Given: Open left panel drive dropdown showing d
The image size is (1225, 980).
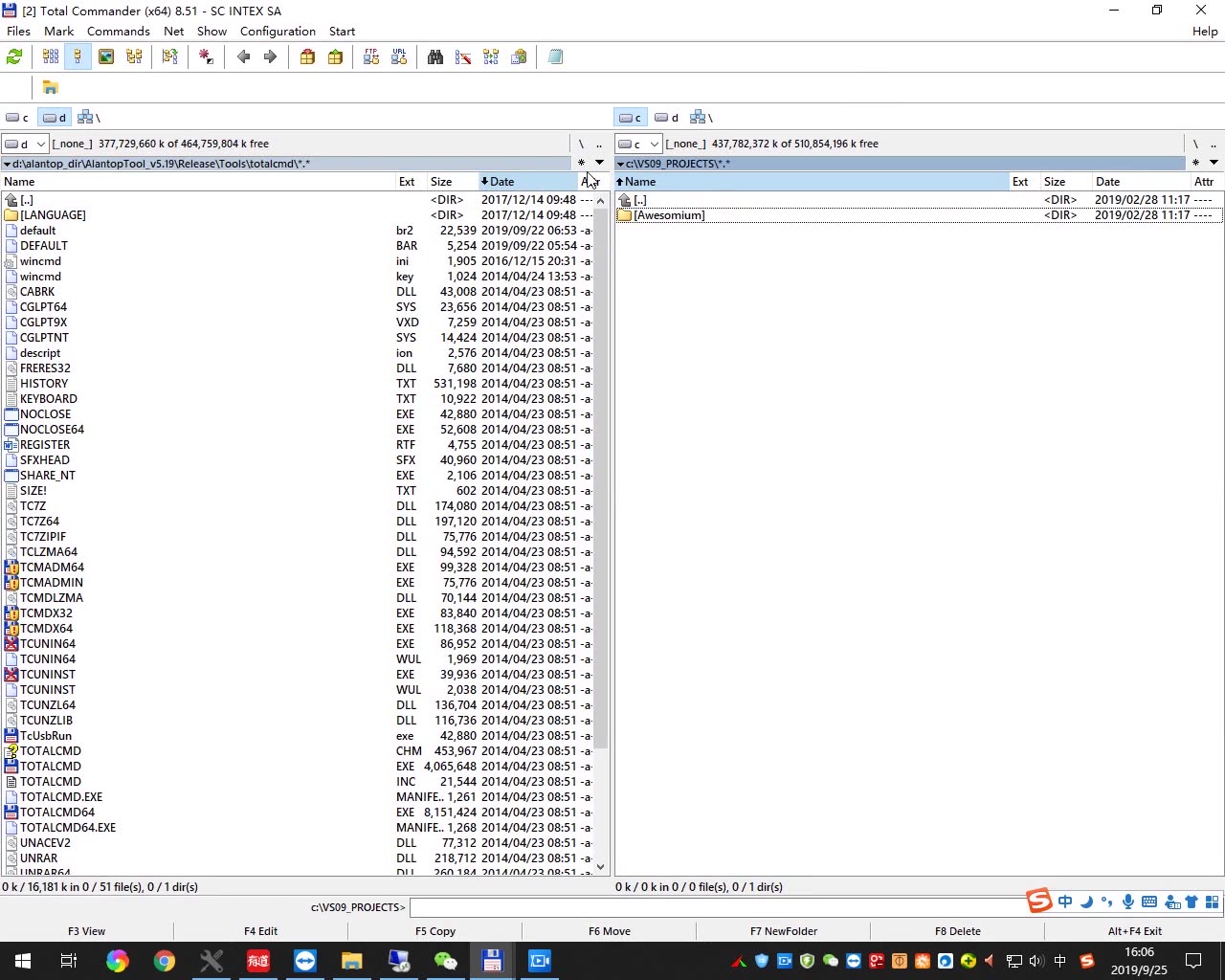Looking at the screenshot, I should point(25,144).
